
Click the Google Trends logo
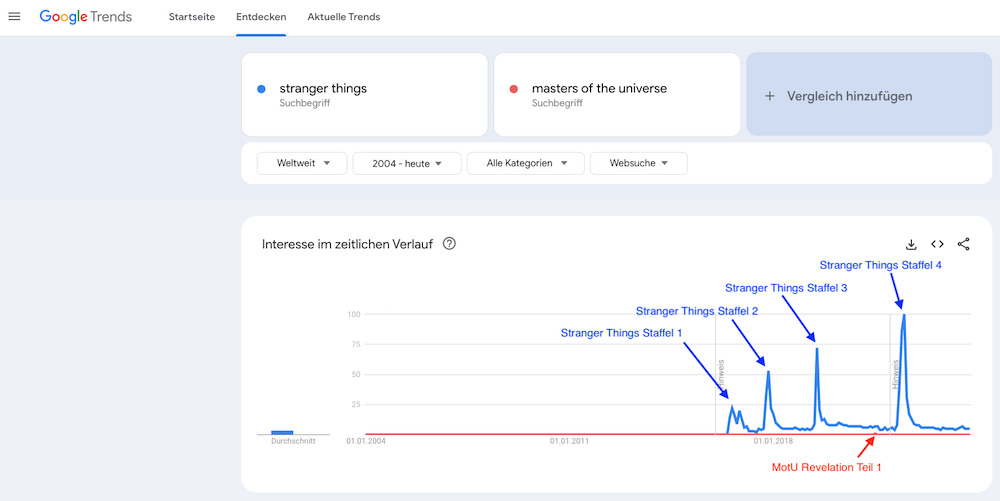click(85, 17)
